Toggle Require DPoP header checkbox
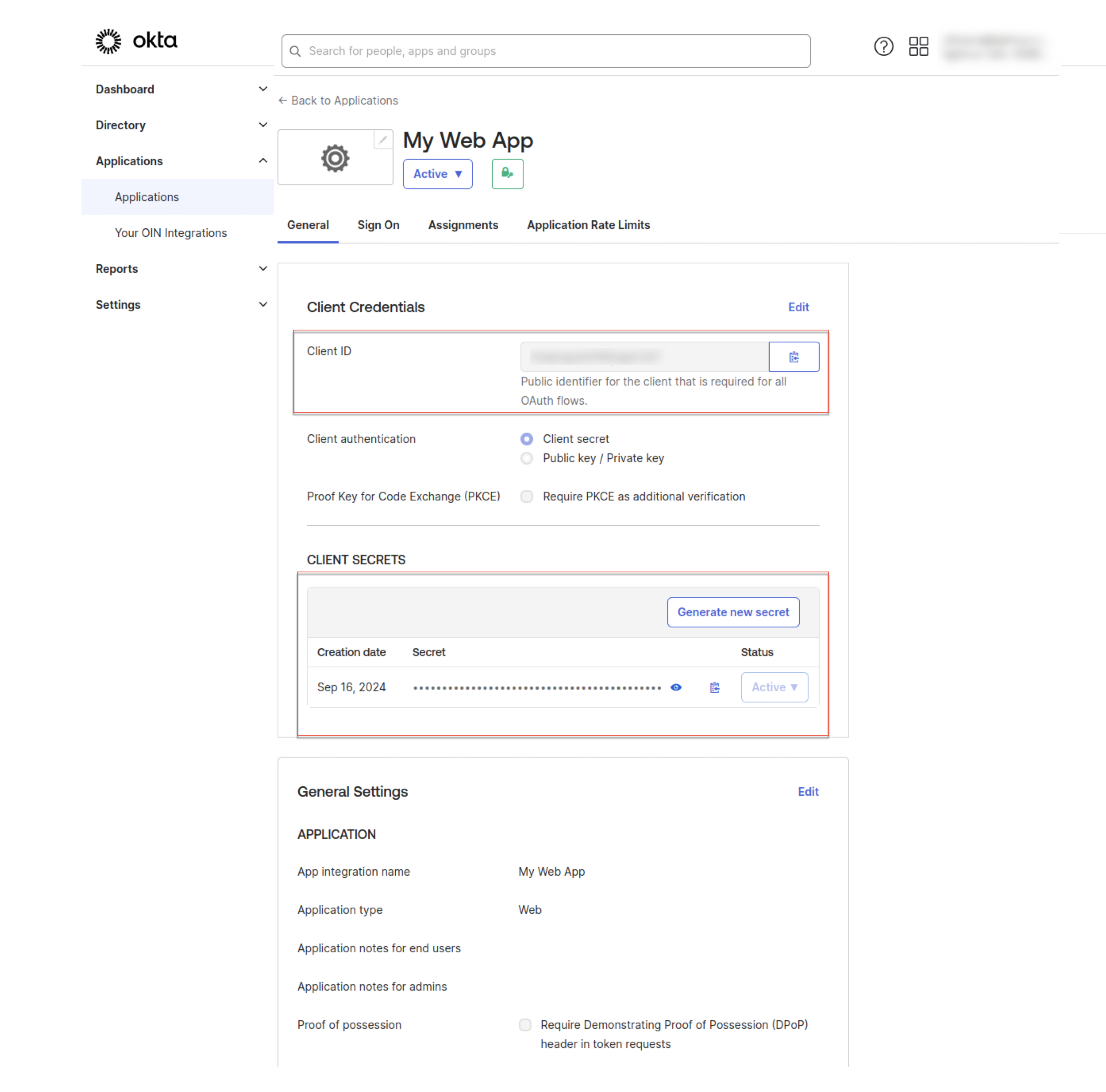This screenshot has height=1092, width=1106. pos(525,1025)
